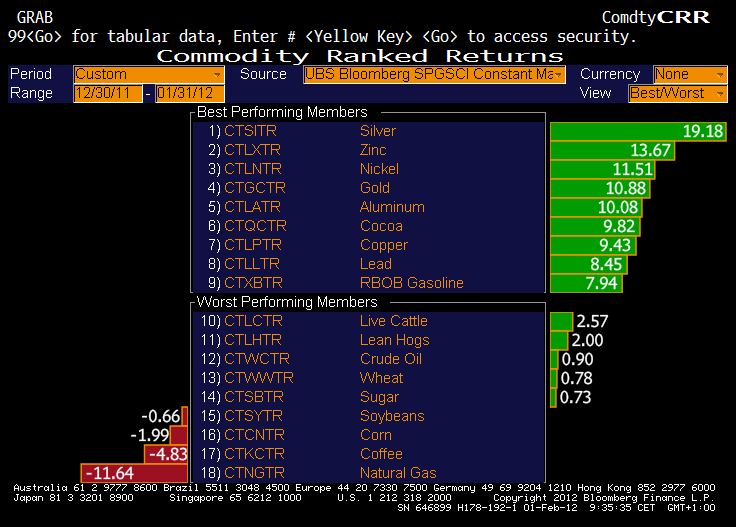
Task: Click the Aluminum commodity name
Action: click(x=392, y=207)
